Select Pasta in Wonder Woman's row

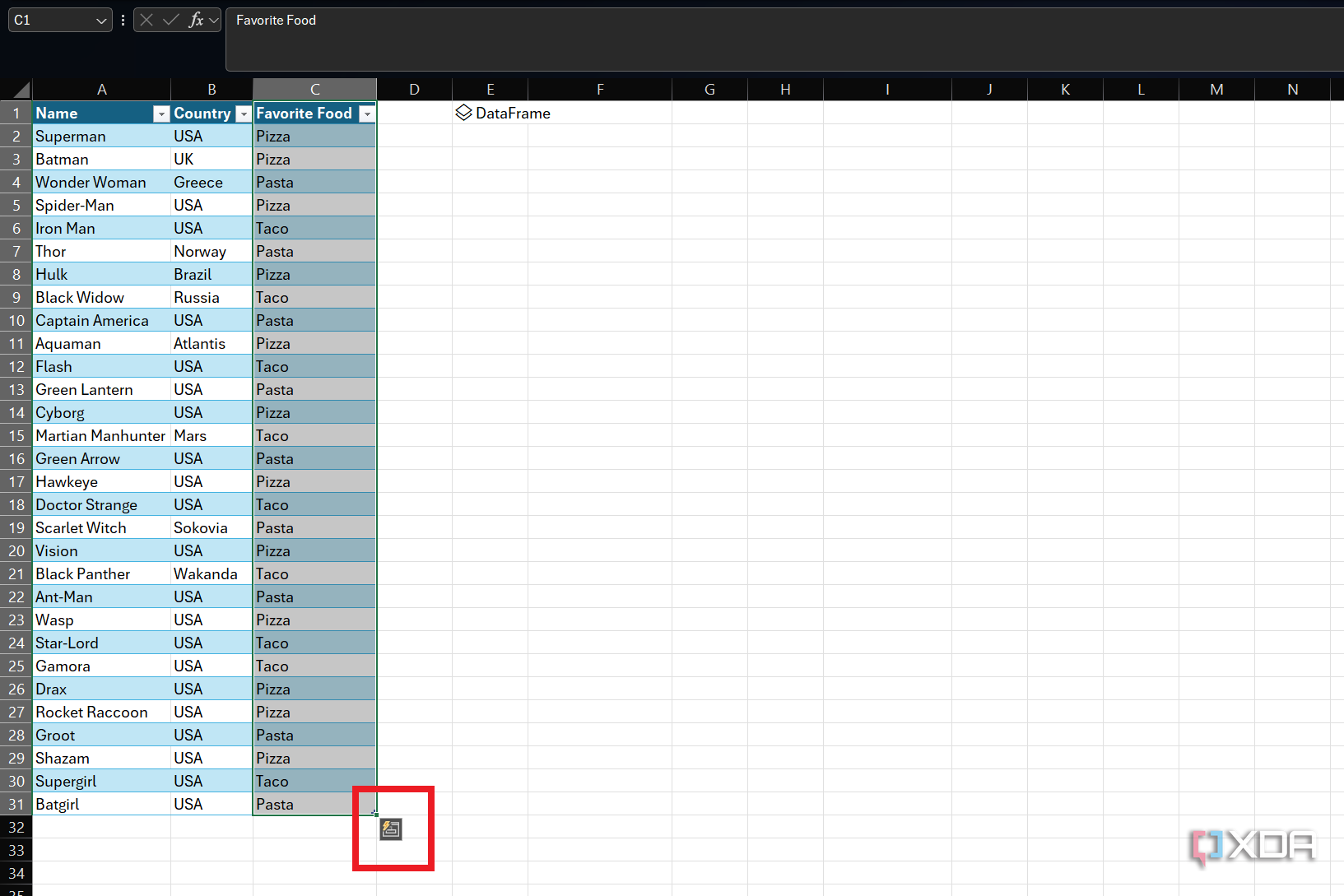(x=314, y=182)
